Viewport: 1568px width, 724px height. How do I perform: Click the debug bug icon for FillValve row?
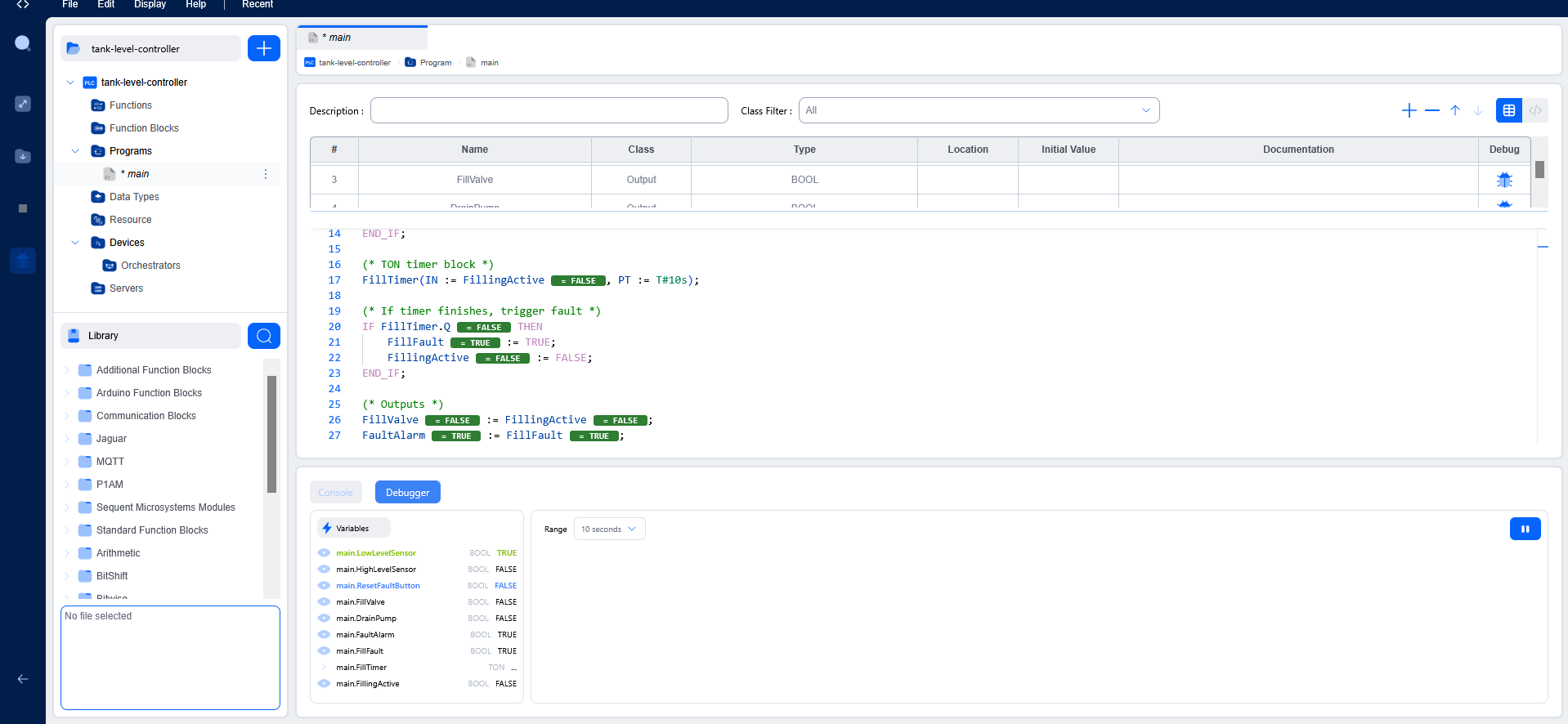coord(1504,180)
